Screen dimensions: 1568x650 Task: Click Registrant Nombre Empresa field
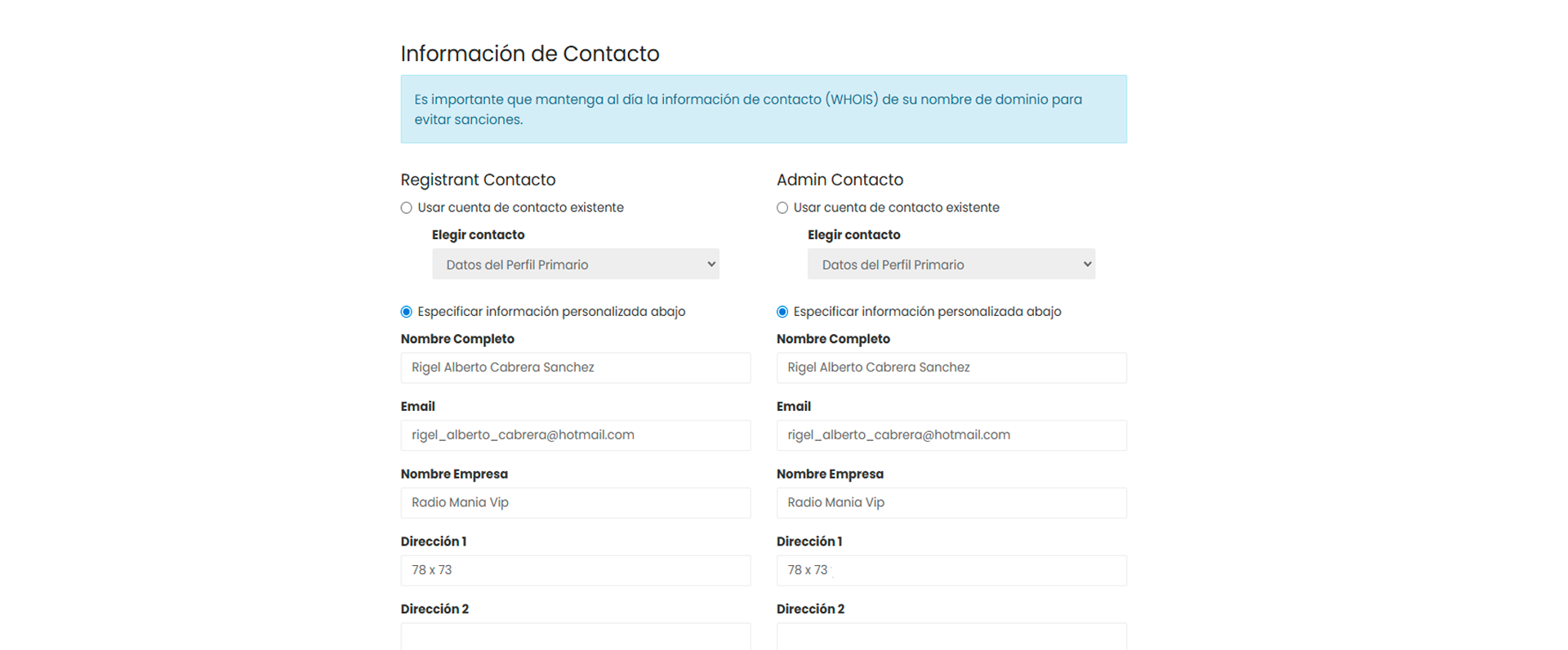[575, 503]
